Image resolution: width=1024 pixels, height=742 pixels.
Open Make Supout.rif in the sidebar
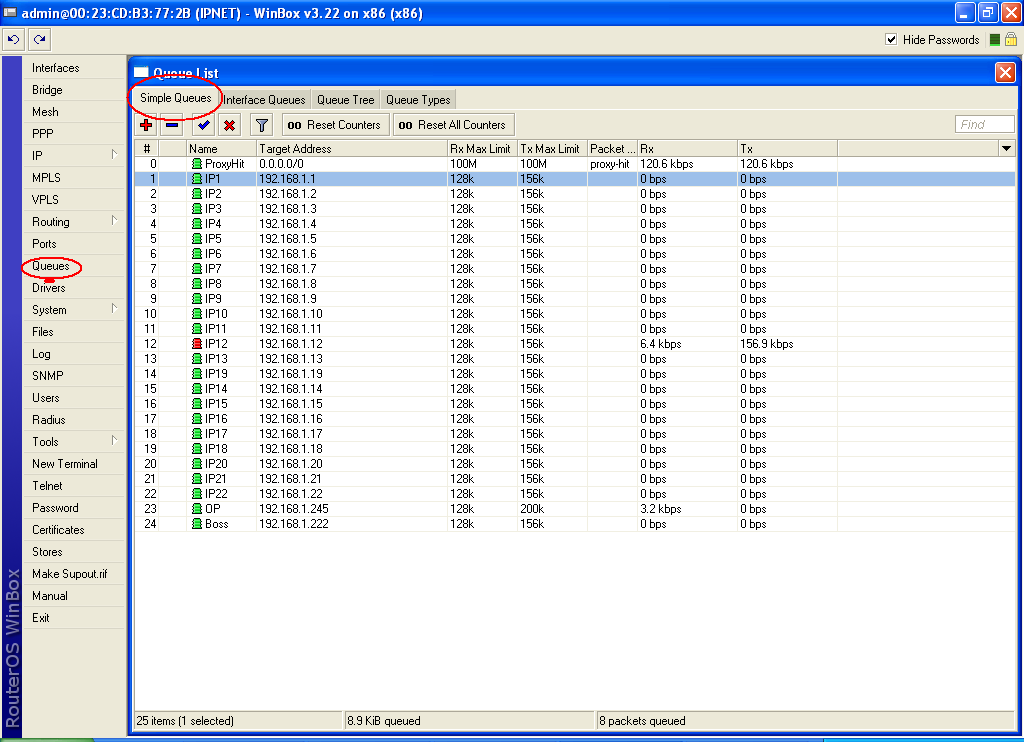point(69,574)
